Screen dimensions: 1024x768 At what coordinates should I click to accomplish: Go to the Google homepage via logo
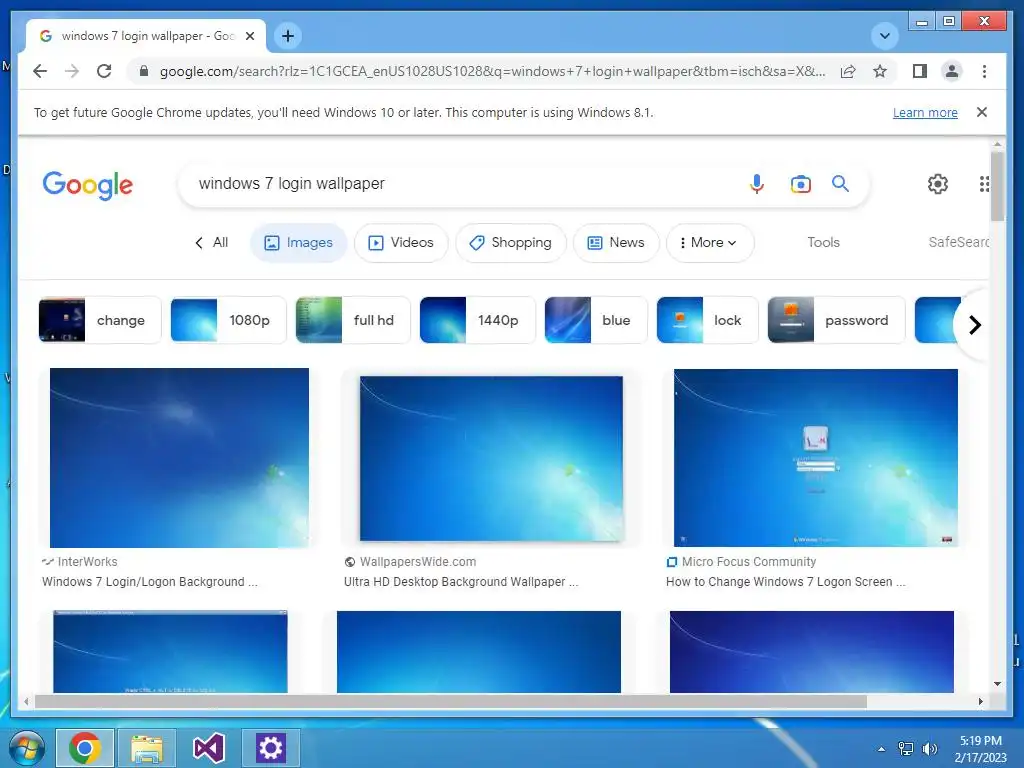(x=88, y=185)
